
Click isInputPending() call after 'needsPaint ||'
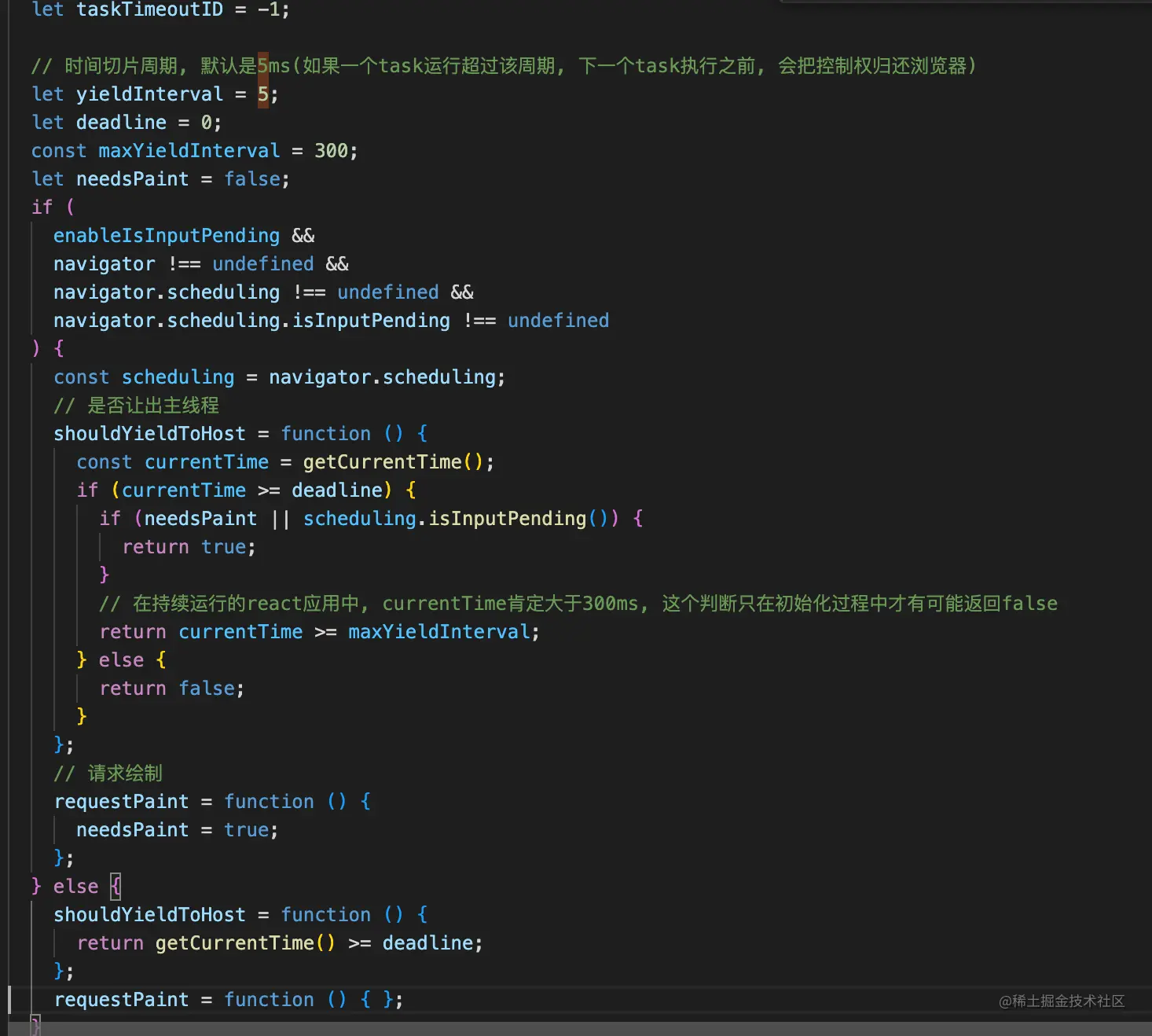(x=519, y=519)
